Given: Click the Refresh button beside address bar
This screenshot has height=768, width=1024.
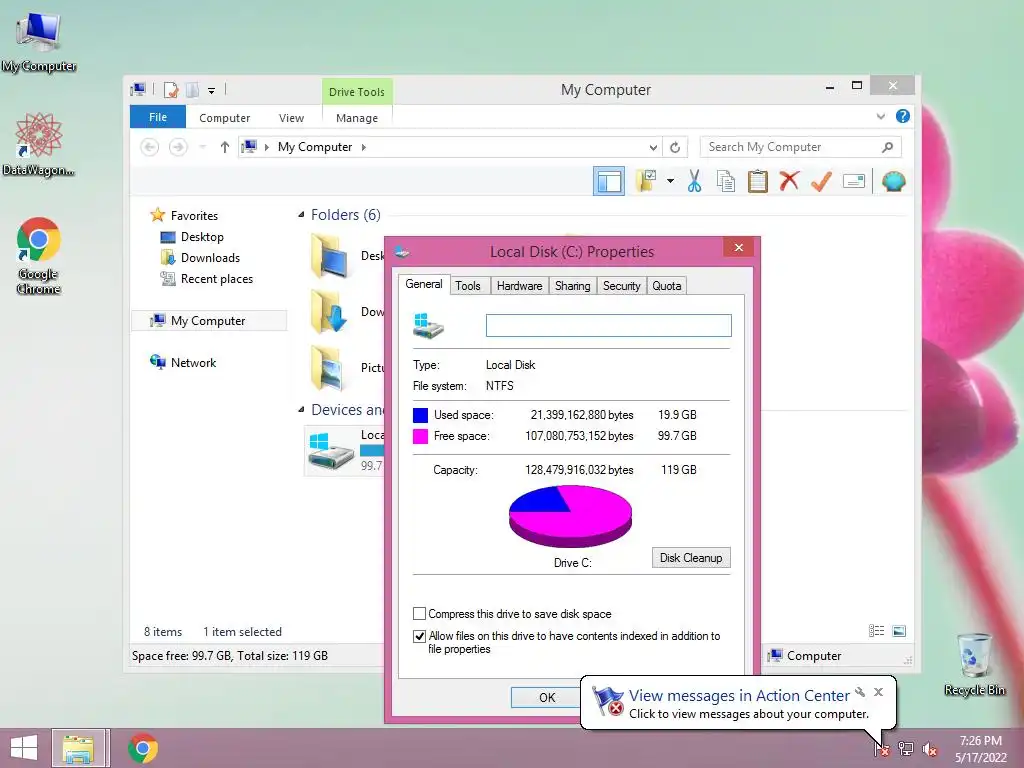Looking at the screenshot, I should [x=675, y=148].
